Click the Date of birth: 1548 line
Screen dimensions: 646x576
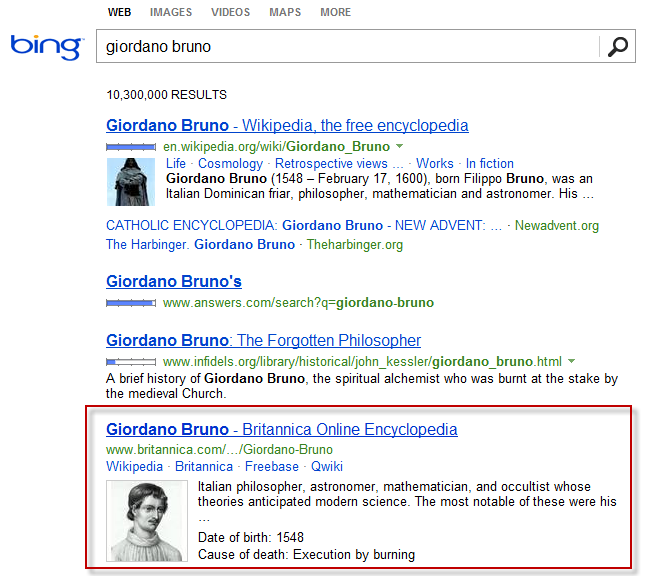click(251, 537)
